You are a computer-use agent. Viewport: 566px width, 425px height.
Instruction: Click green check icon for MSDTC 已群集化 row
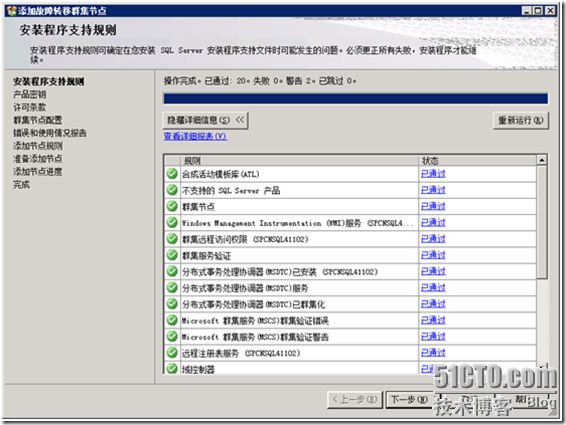tap(172, 304)
